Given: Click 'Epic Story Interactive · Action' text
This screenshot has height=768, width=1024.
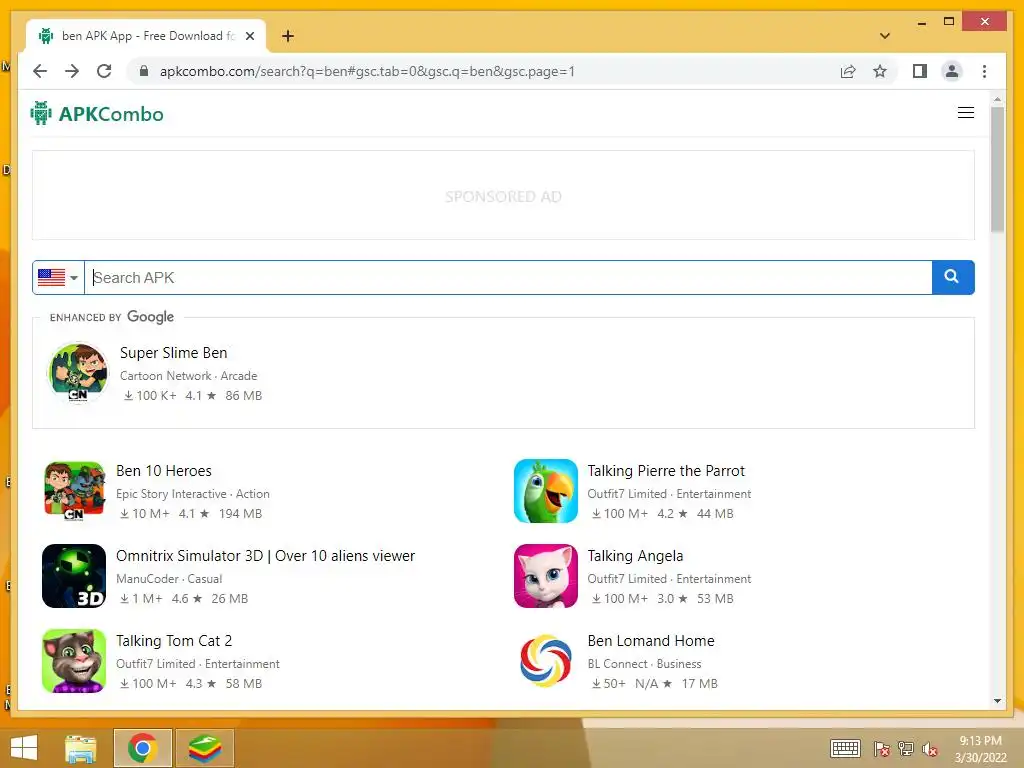Looking at the screenshot, I should 193,494.
